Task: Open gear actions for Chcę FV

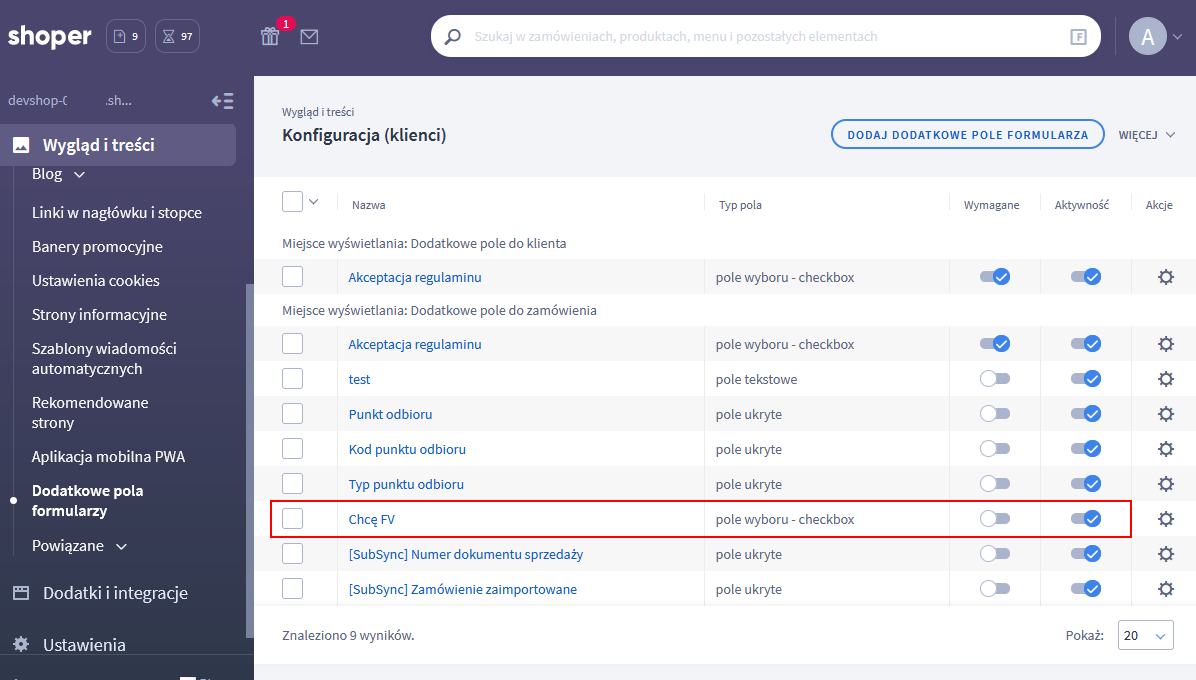Action: pos(1165,519)
